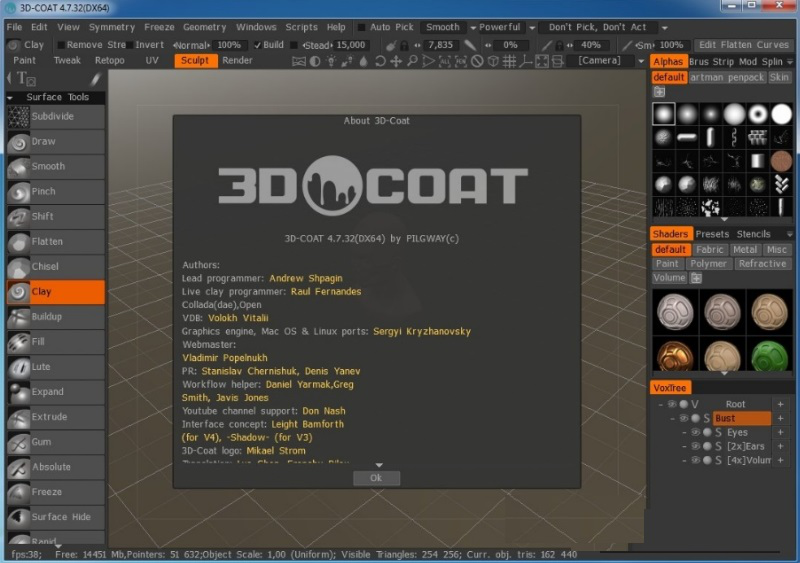Choose the Extrude tool icon
Viewport: 800px width, 563px height.
(19, 417)
